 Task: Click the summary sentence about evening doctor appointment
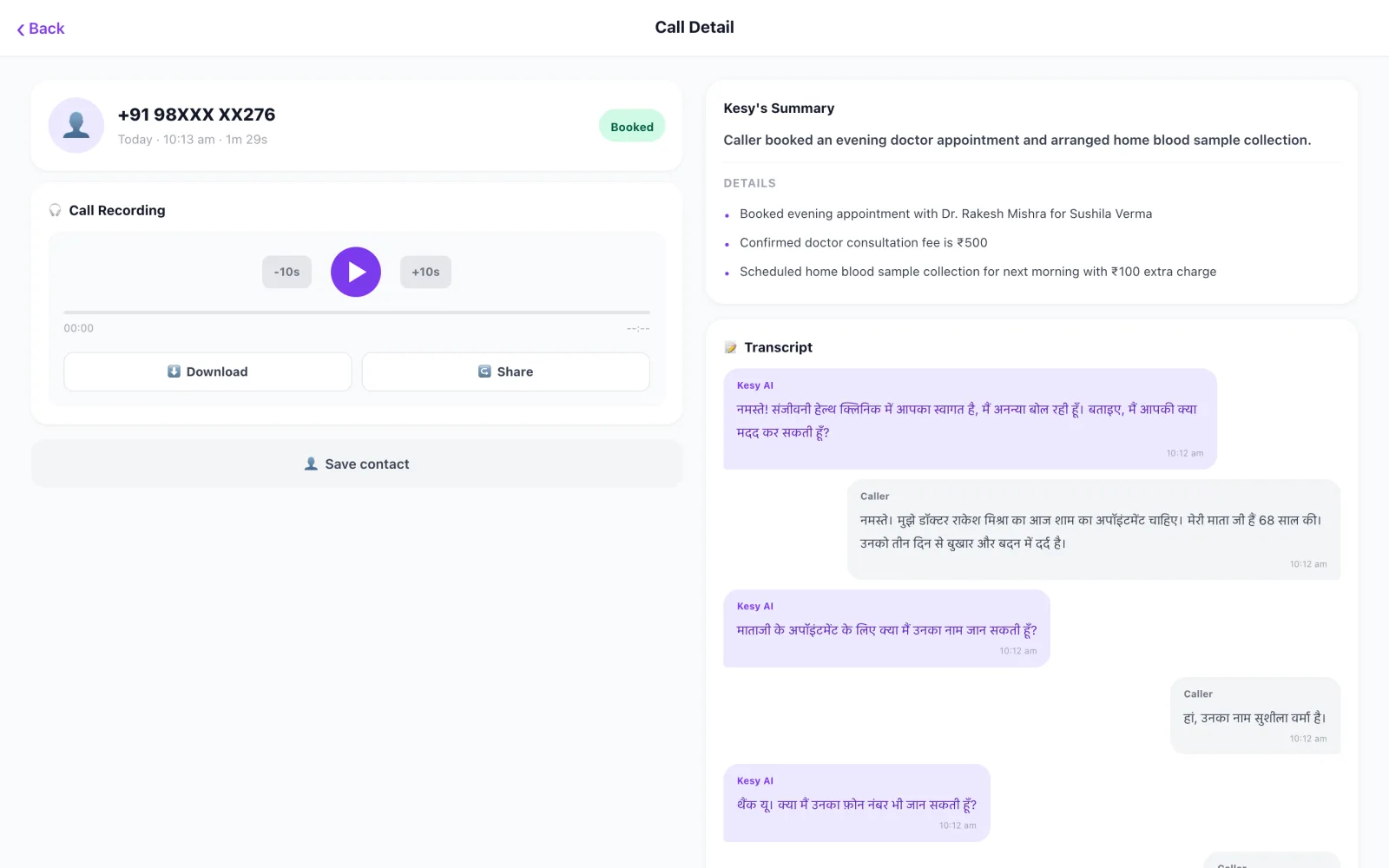(x=1017, y=140)
